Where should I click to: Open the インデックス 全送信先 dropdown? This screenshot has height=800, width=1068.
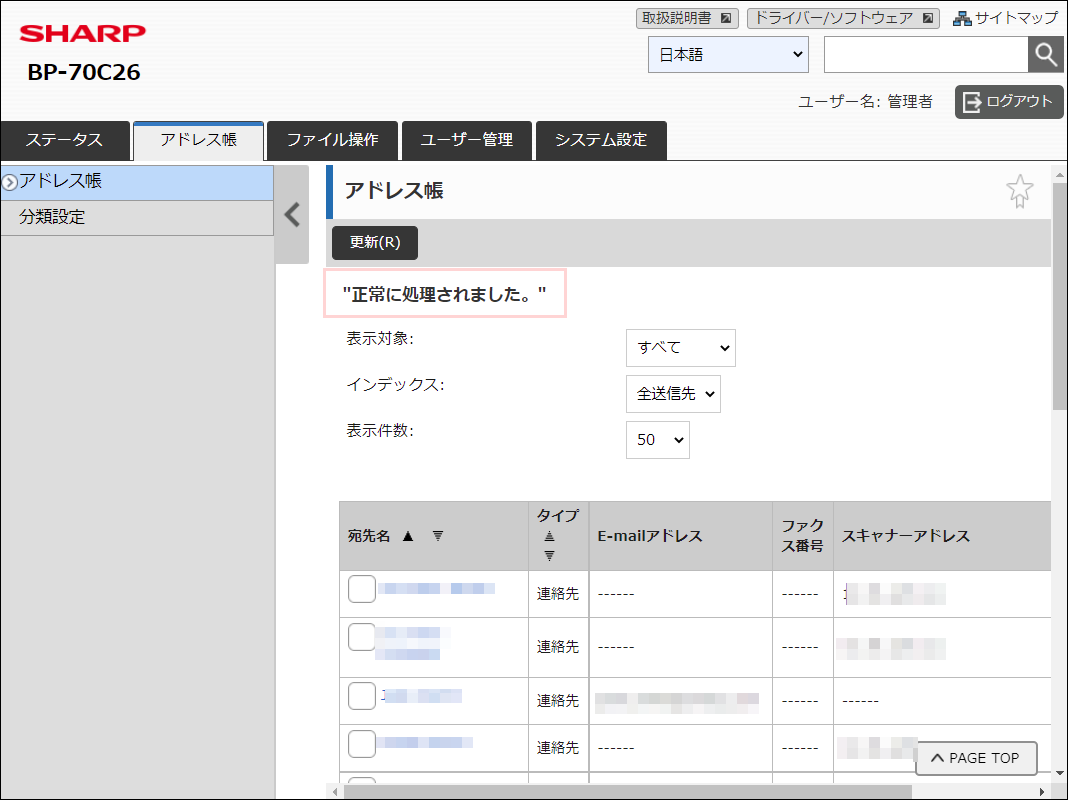pyautogui.click(x=673, y=394)
